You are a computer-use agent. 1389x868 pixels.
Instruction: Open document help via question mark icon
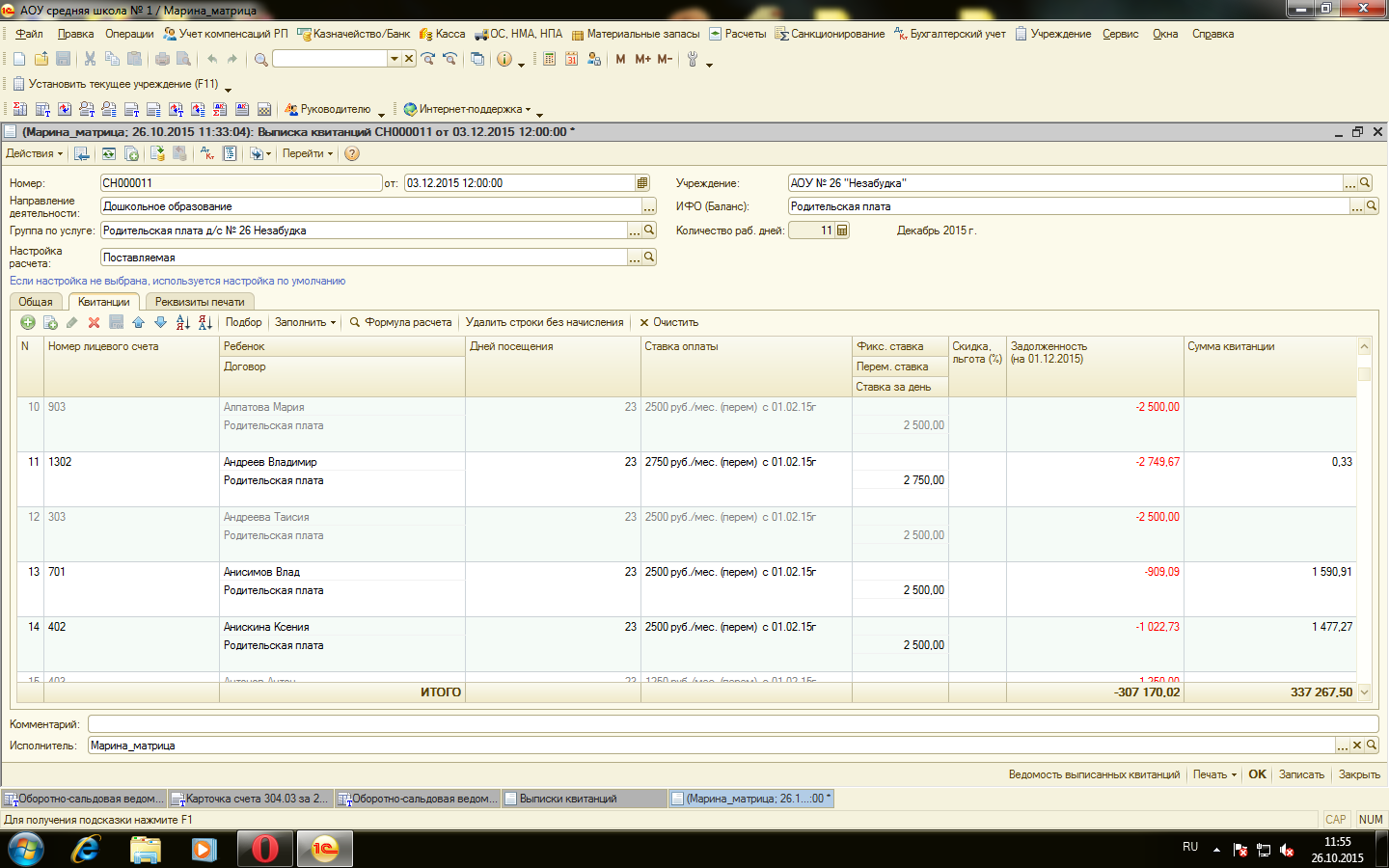(352, 153)
